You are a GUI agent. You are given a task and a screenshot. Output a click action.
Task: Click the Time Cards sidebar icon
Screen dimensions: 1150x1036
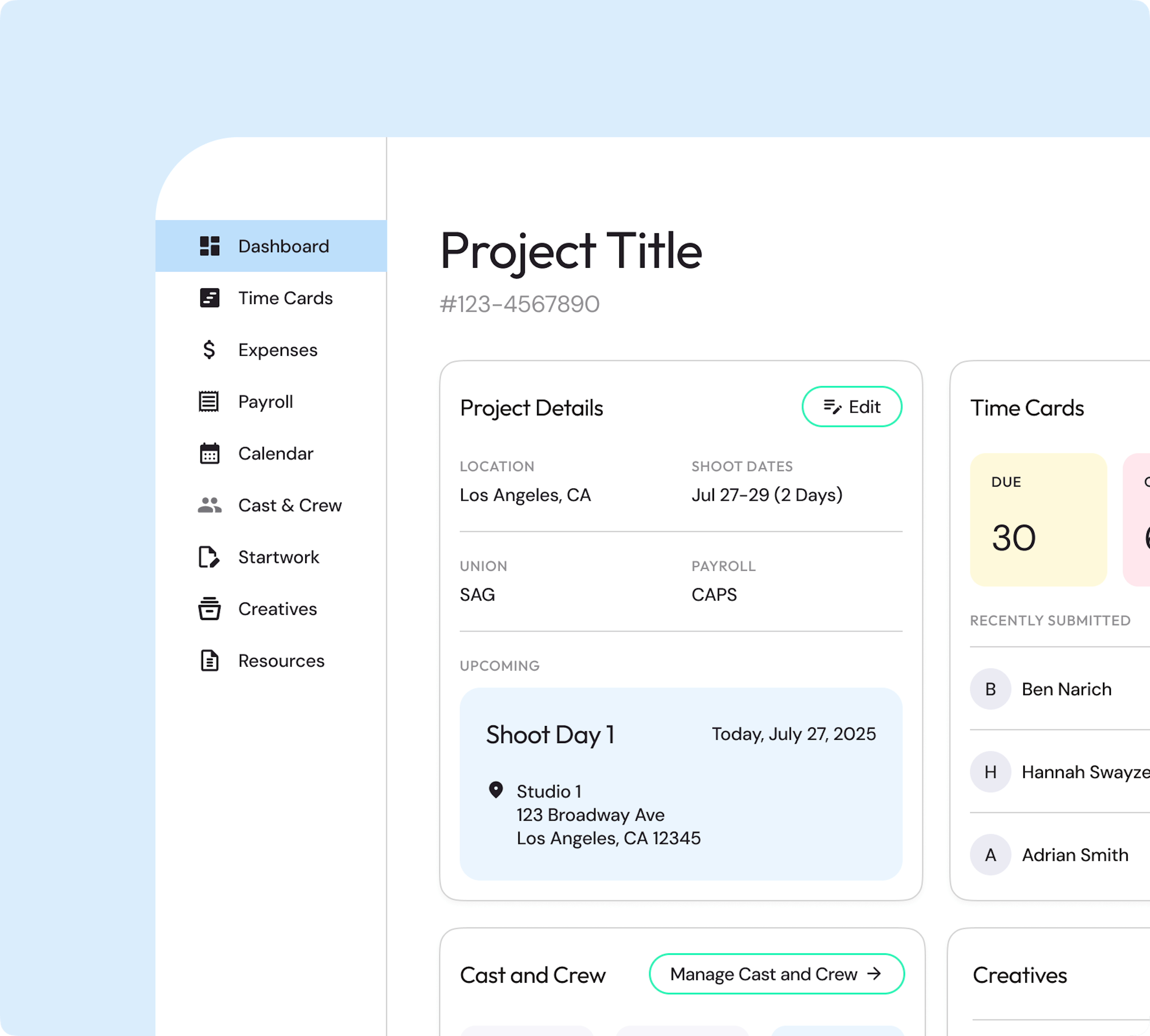pyautogui.click(x=209, y=298)
